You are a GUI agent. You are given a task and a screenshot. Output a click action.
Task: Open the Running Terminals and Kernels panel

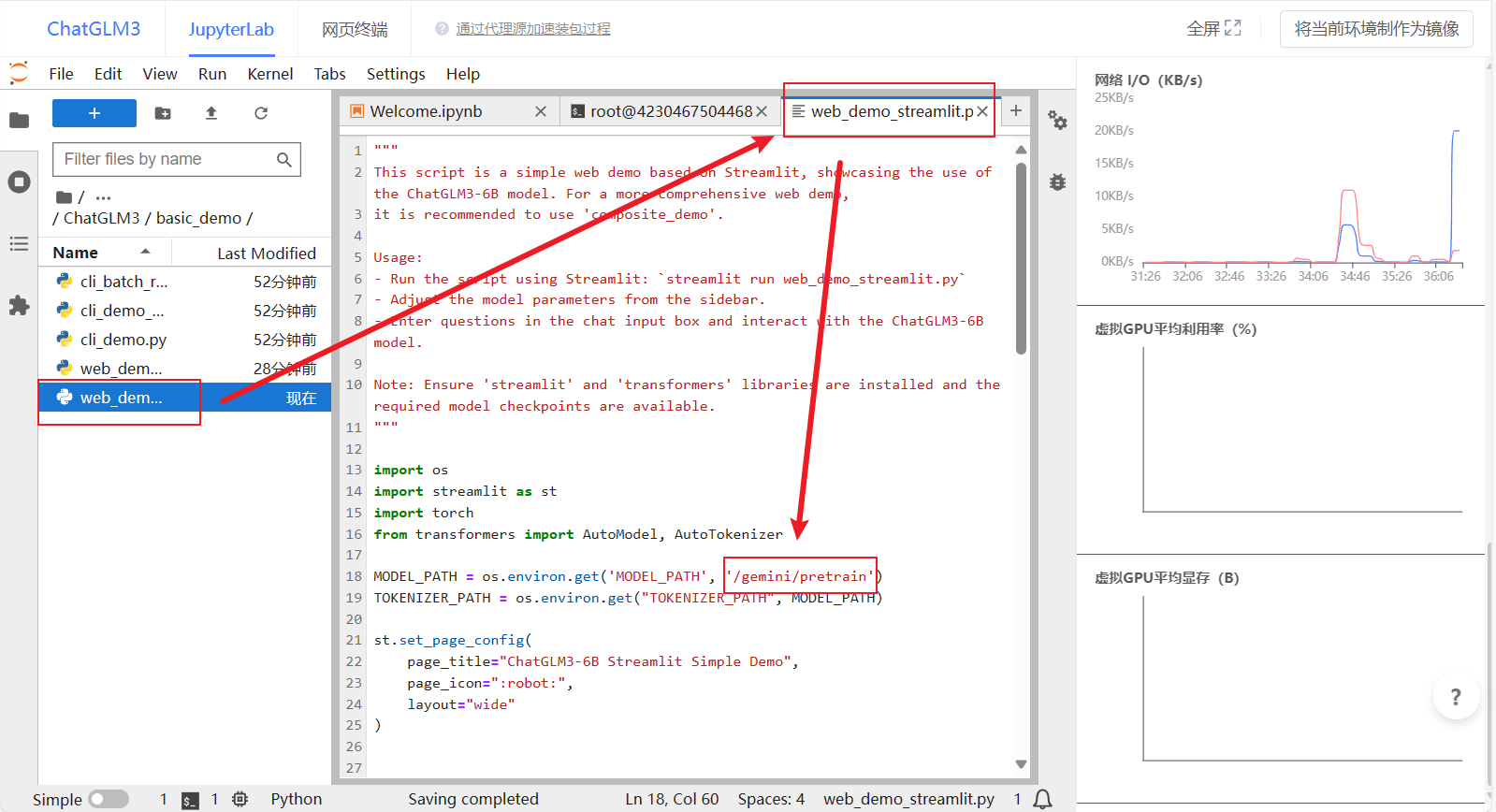click(x=19, y=182)
